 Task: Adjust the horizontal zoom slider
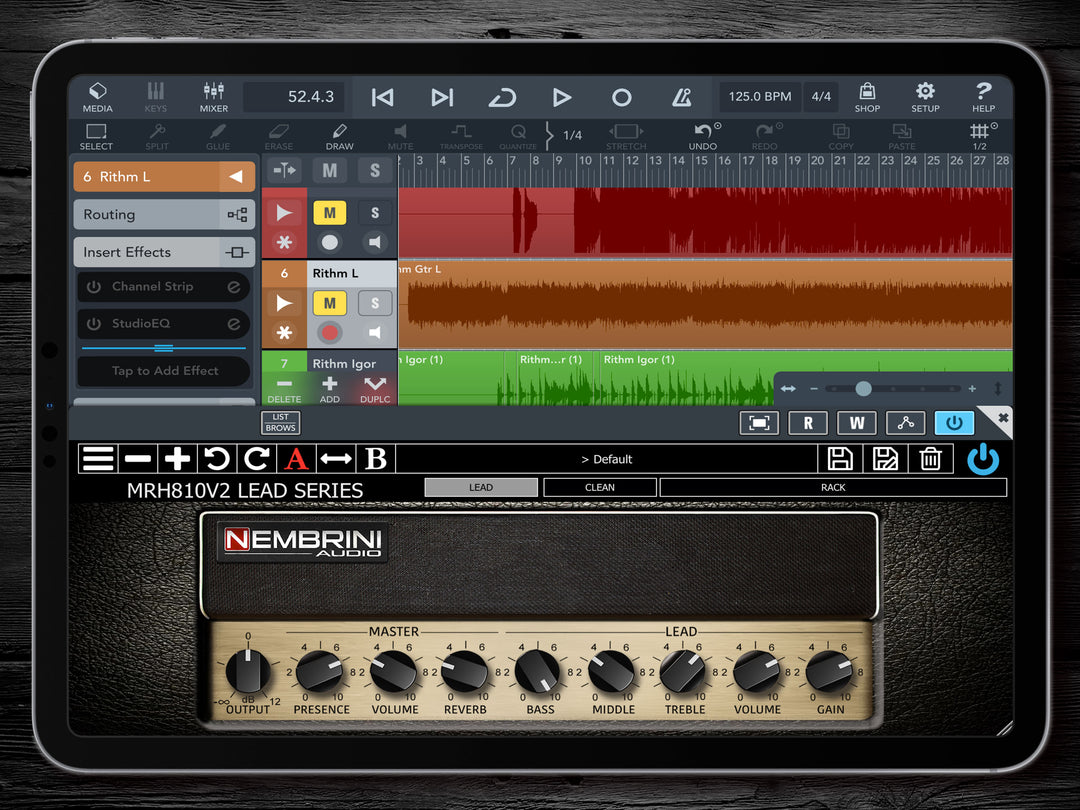pyautogui.click(x=862, y=387)
